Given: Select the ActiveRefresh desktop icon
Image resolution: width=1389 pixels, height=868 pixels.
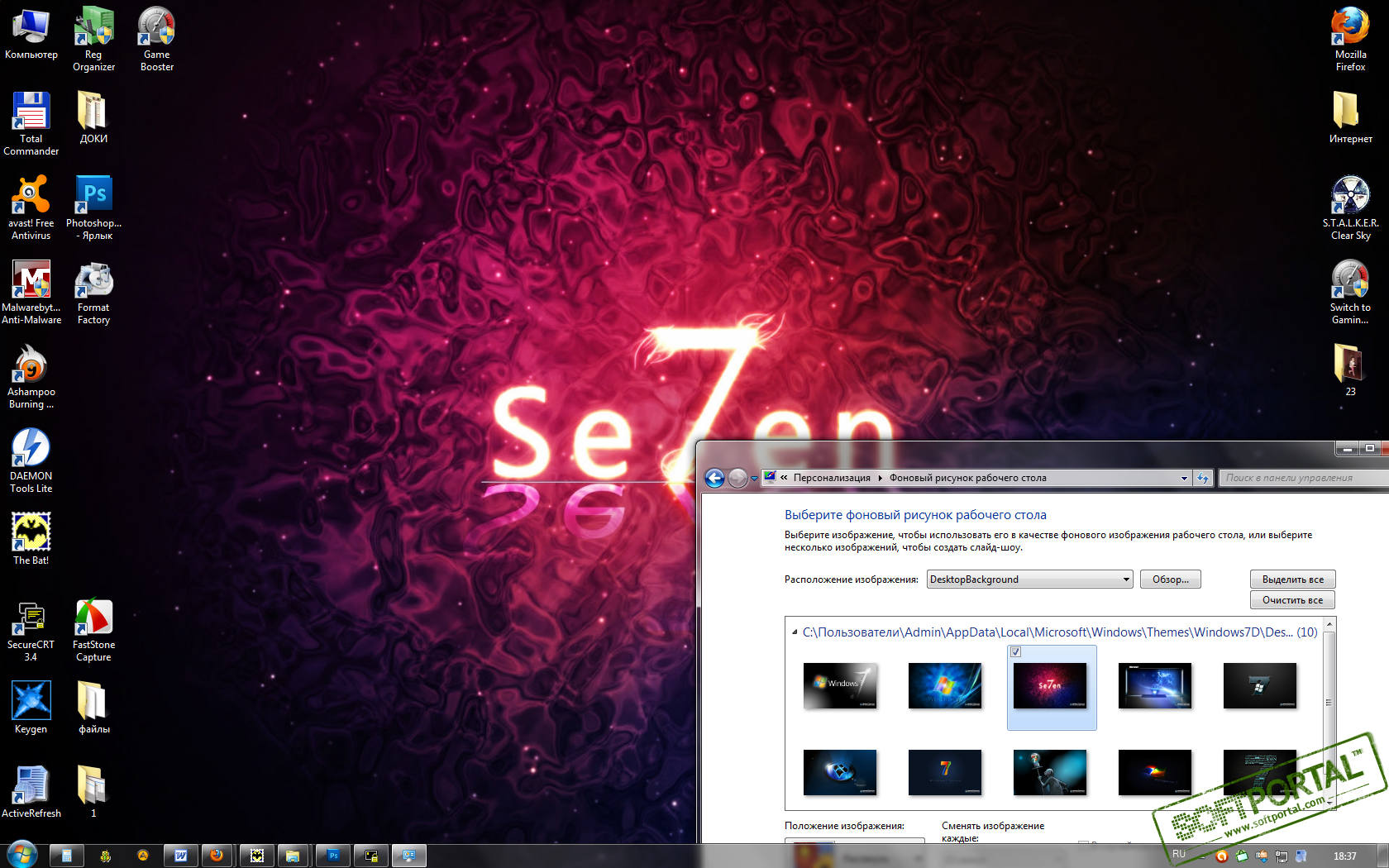Looking at the screenshot, I should pos(31,791).
